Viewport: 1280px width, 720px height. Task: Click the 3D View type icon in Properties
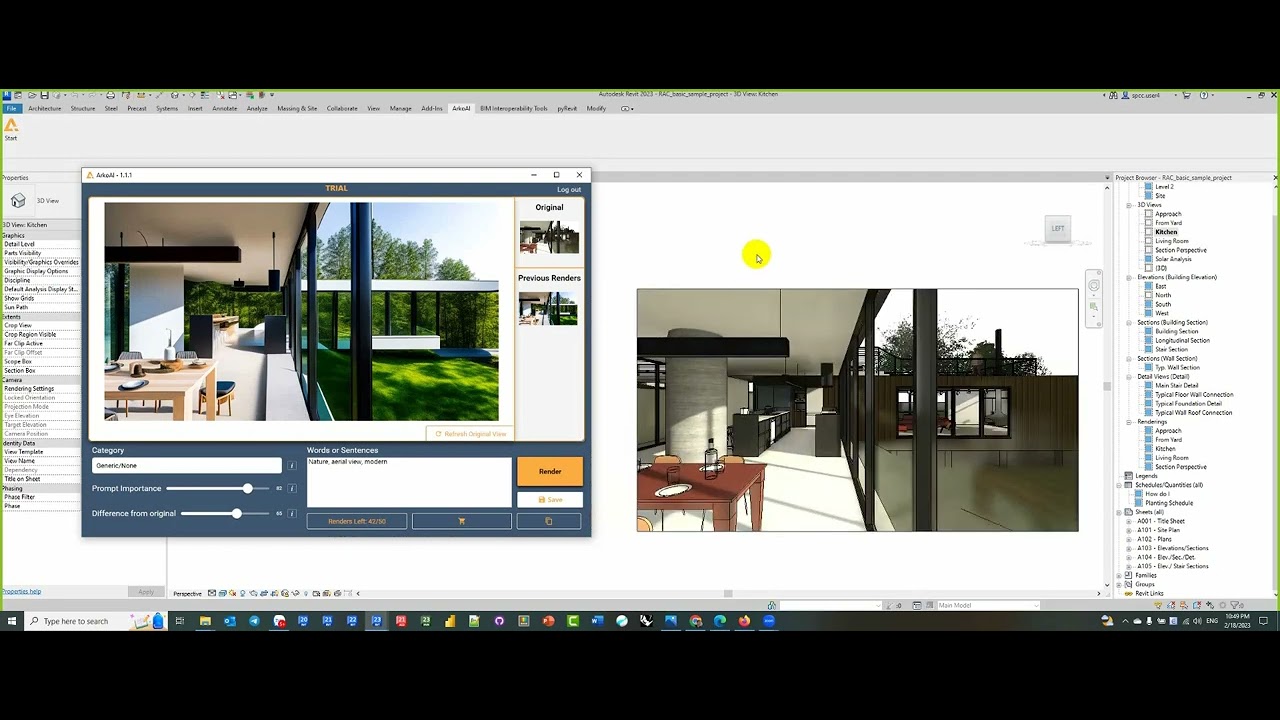[18, 201]
